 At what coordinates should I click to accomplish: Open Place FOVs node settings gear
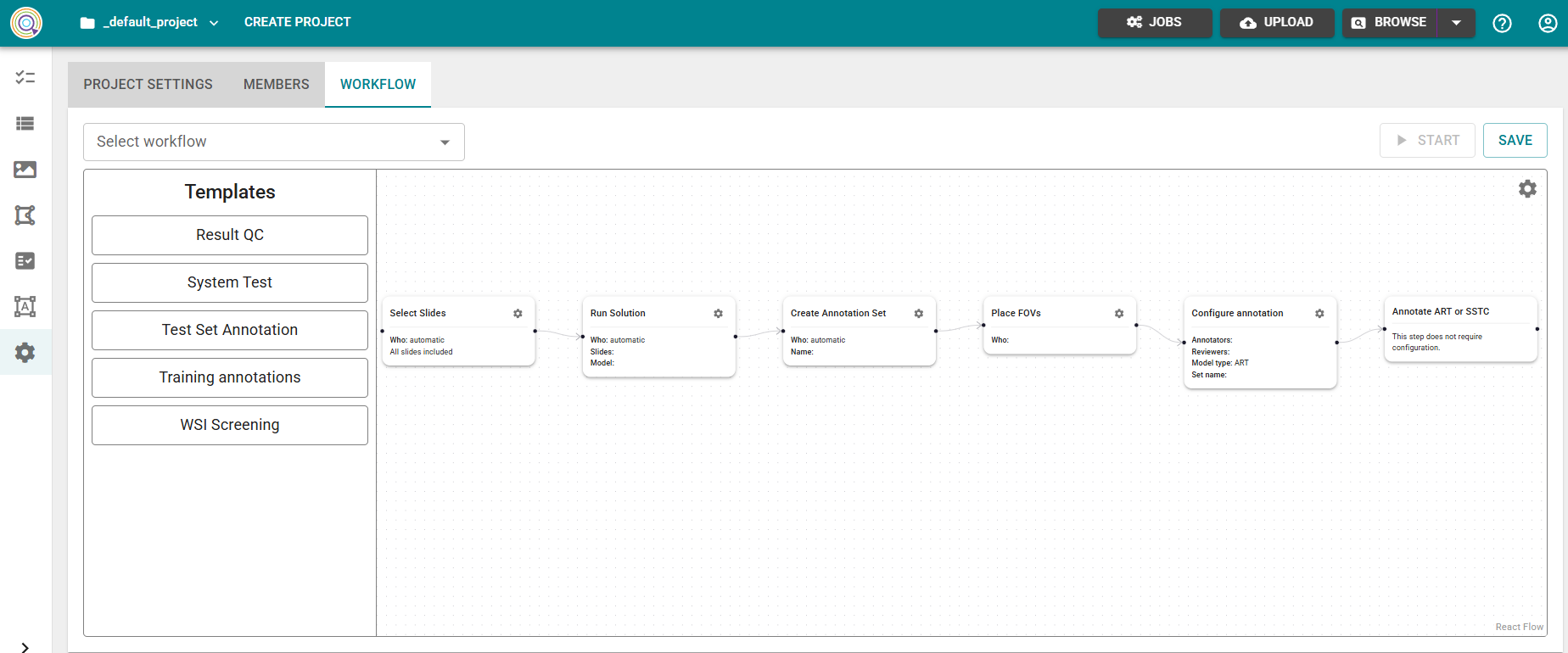[1119, 314]
